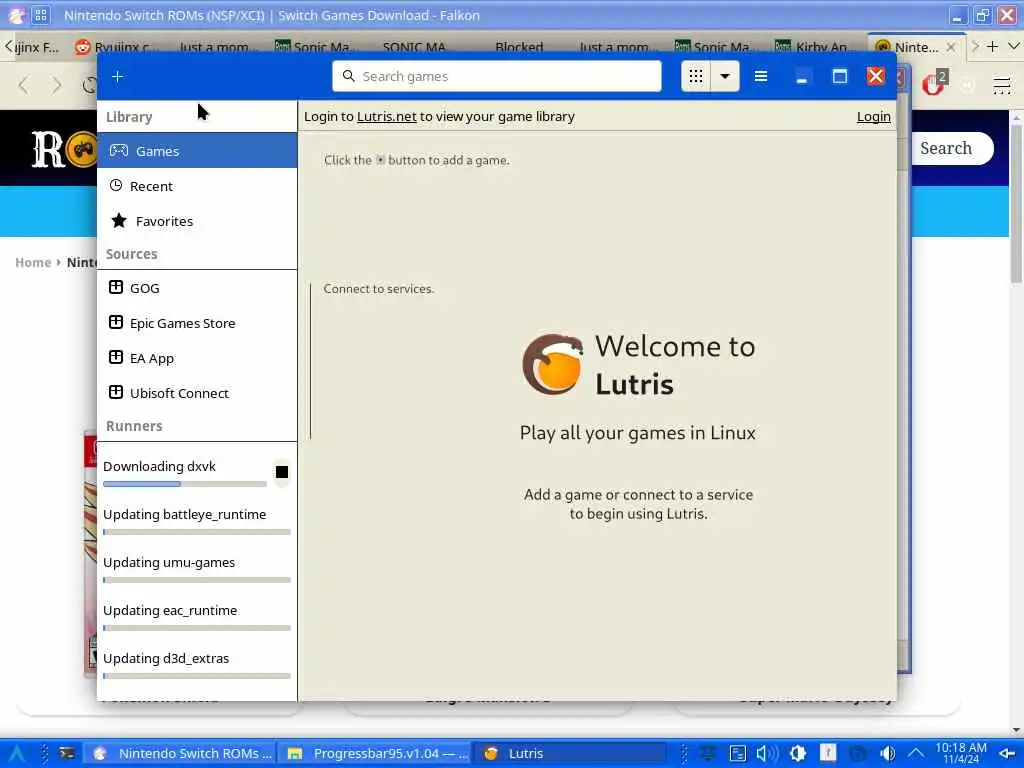The width and height of the screenshot is (1024, 768).
Task: Go back in Falkon browser
Action: coord(24,85)
